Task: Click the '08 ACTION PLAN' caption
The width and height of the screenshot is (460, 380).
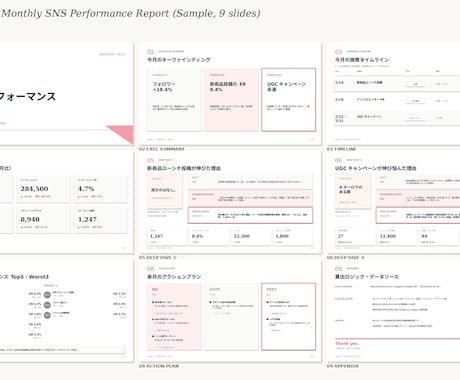Action: coord(159,366)
